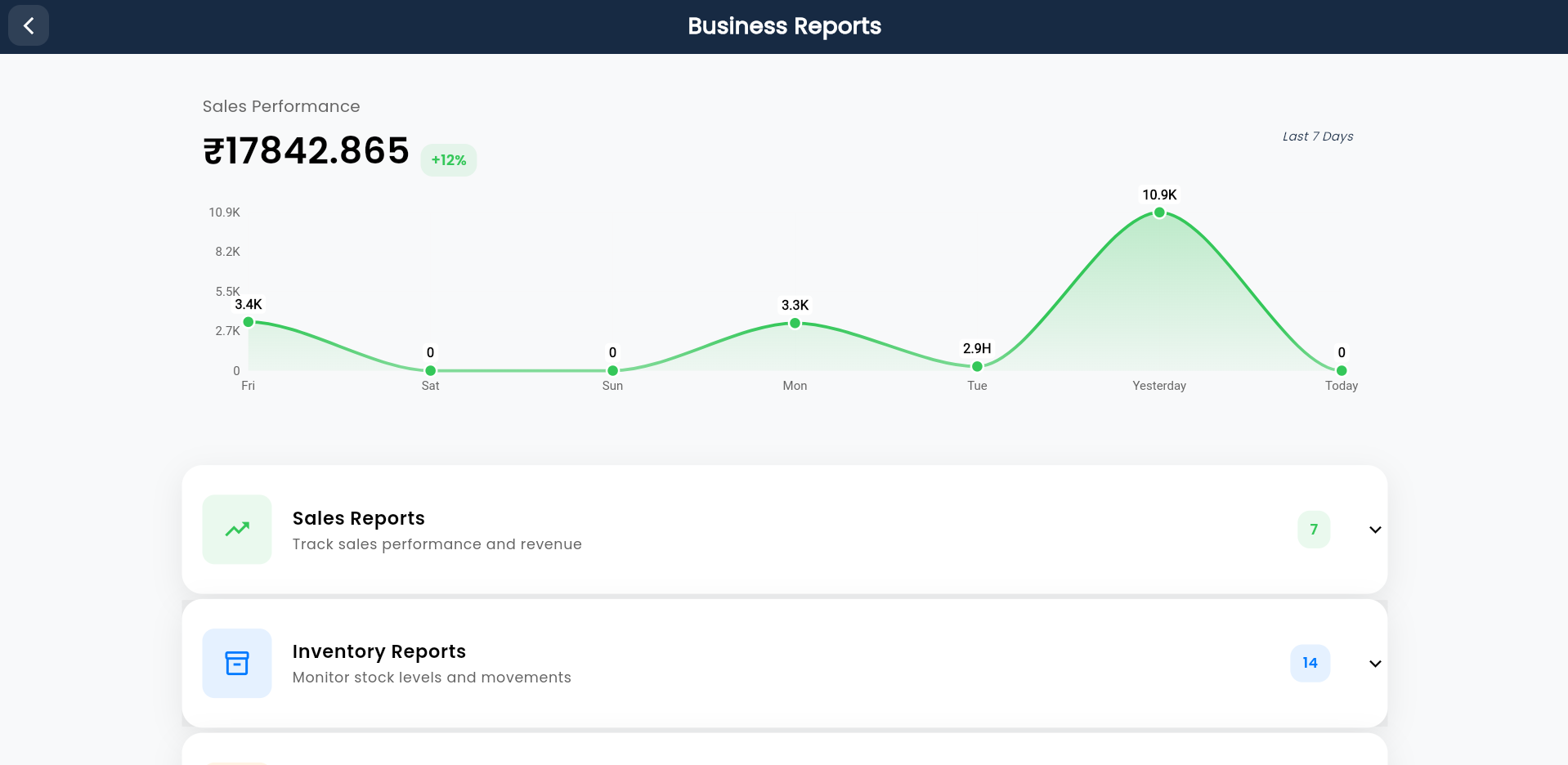The image size is (1568, 765).
Task: Select the 10.9K peak data point for Yesterday
Action: pyautogui.click(x=1159, y=212)
